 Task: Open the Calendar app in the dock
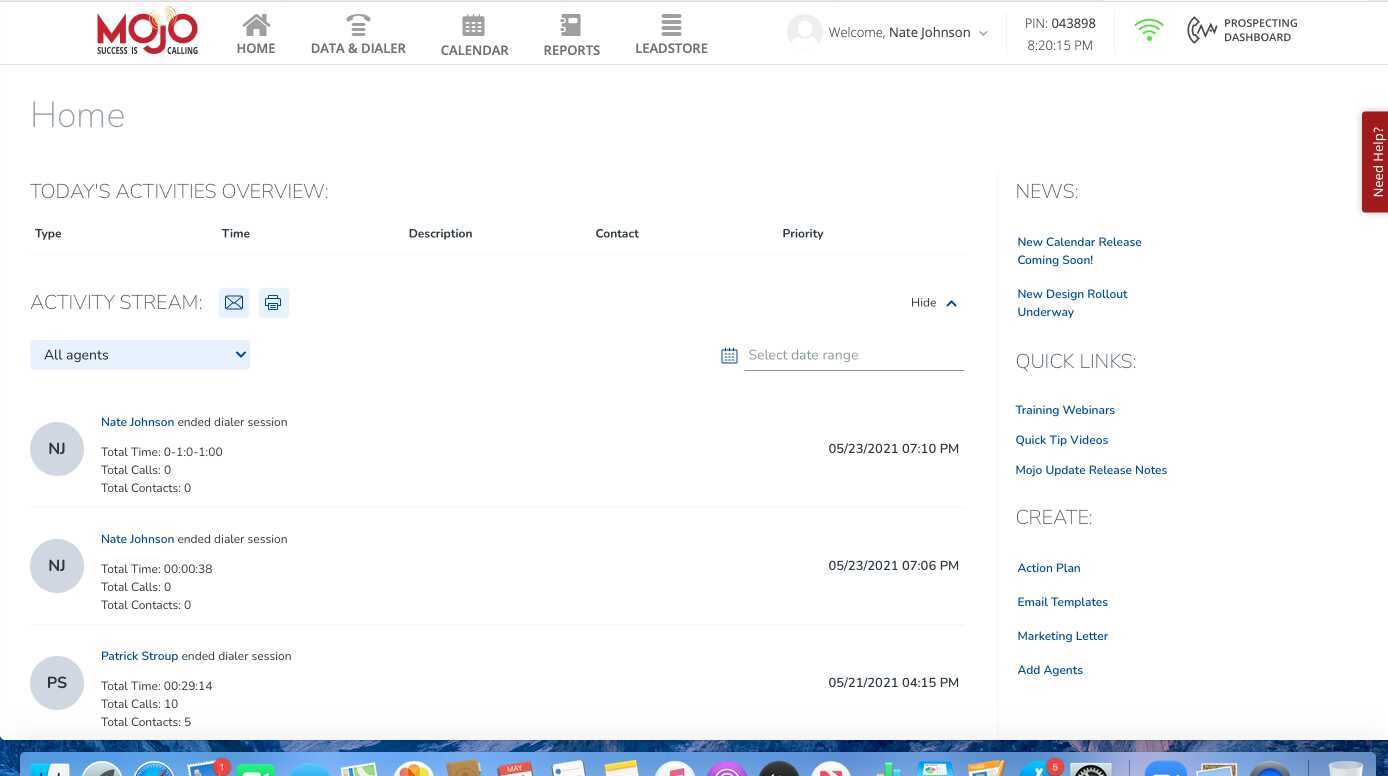(515, 768)
